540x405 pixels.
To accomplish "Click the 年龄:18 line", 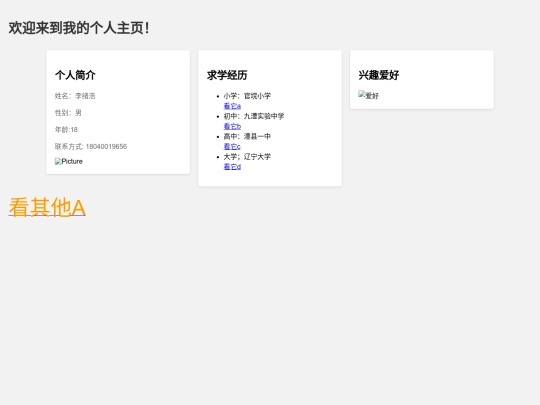I will point(66,130).
